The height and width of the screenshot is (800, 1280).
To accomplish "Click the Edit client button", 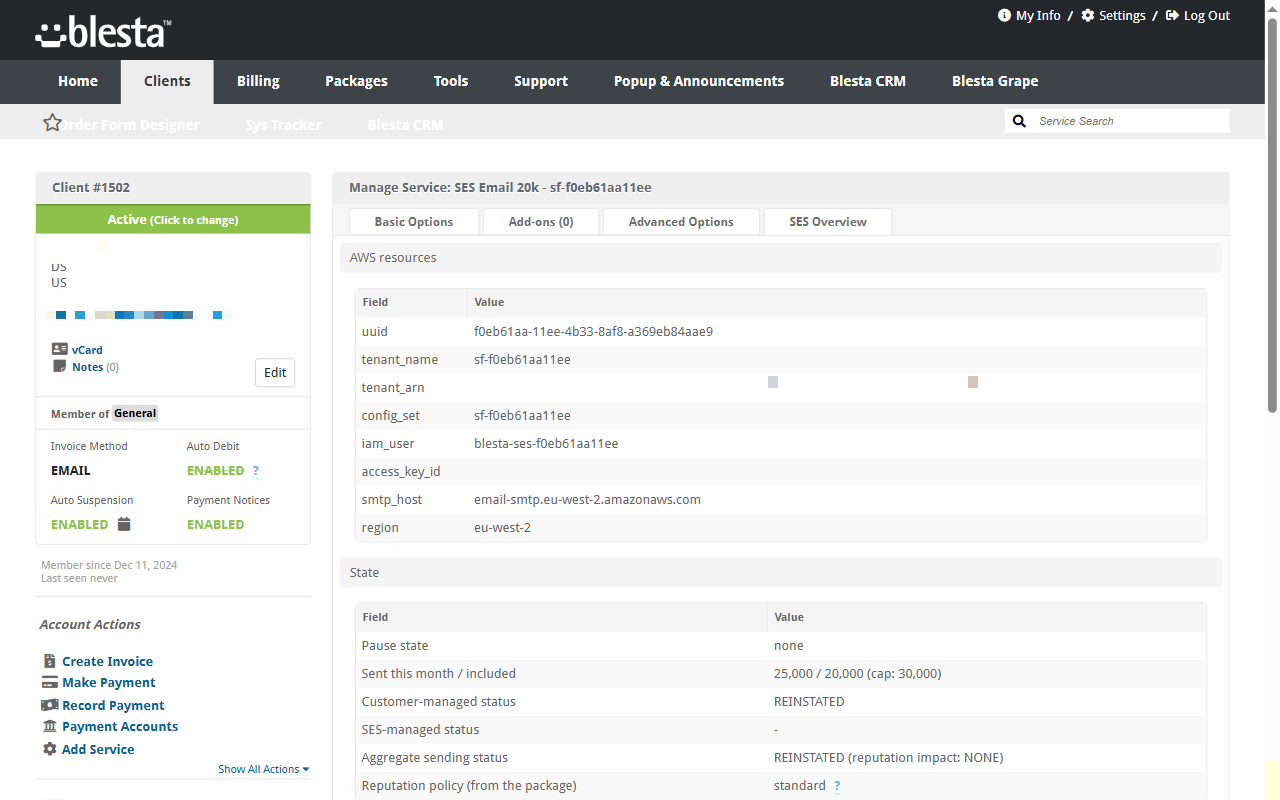I will (x=275, y=372).
